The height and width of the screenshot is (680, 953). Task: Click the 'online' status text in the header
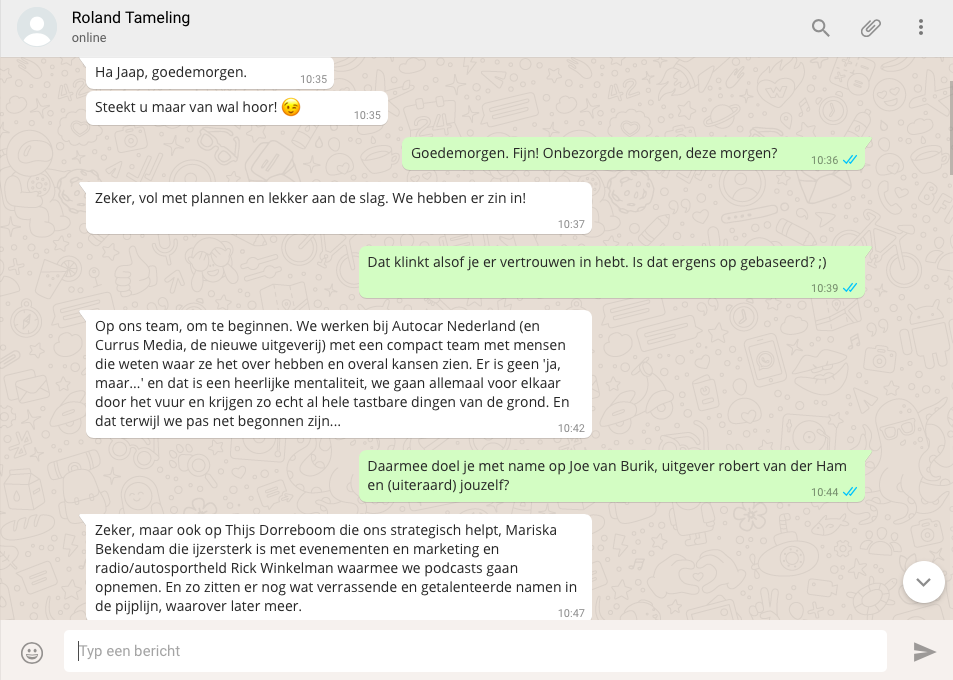tap(89, 38)
